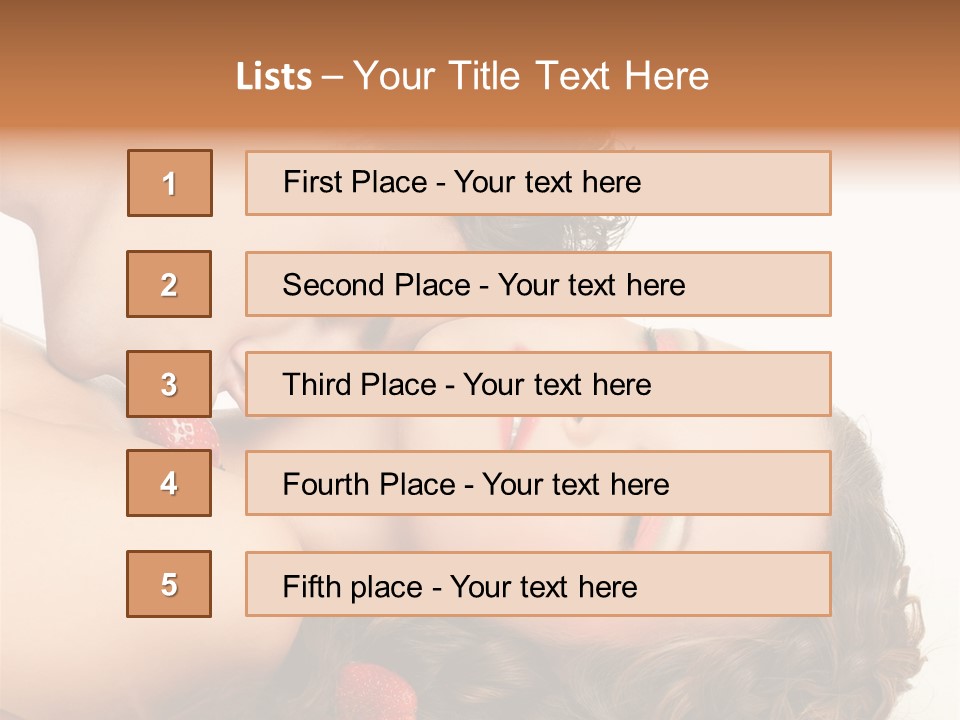
Task: Select the Fourth Place text bar
Action: [538, 484]
